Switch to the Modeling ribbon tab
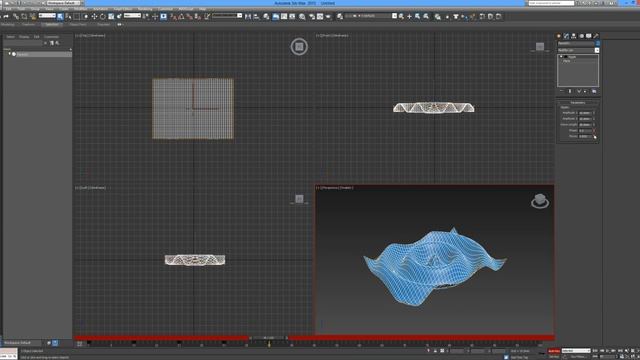640x360 pixels. [x=8, y=24]
